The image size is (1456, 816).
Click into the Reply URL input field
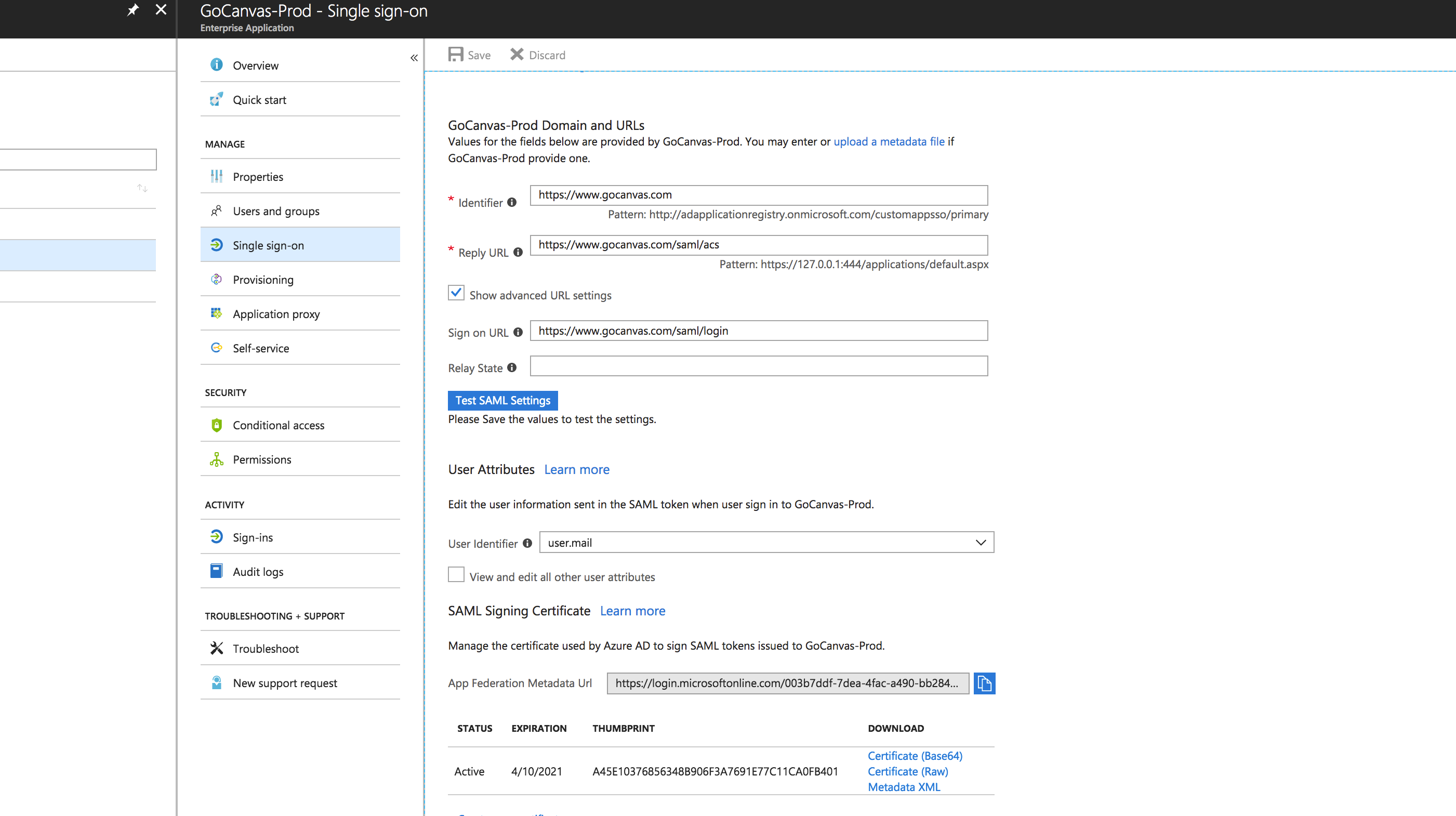click(x=759, y=245)
